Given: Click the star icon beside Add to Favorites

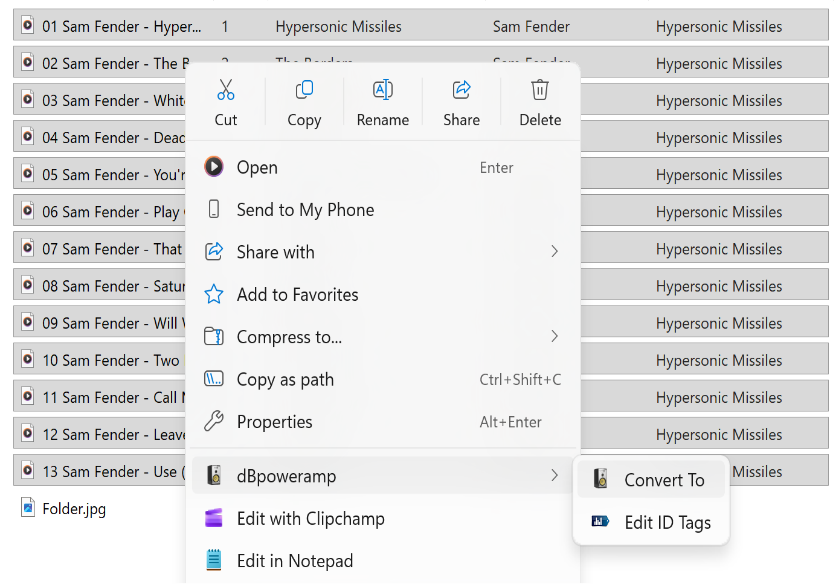Looking at the screenshot, I should 214,294.
